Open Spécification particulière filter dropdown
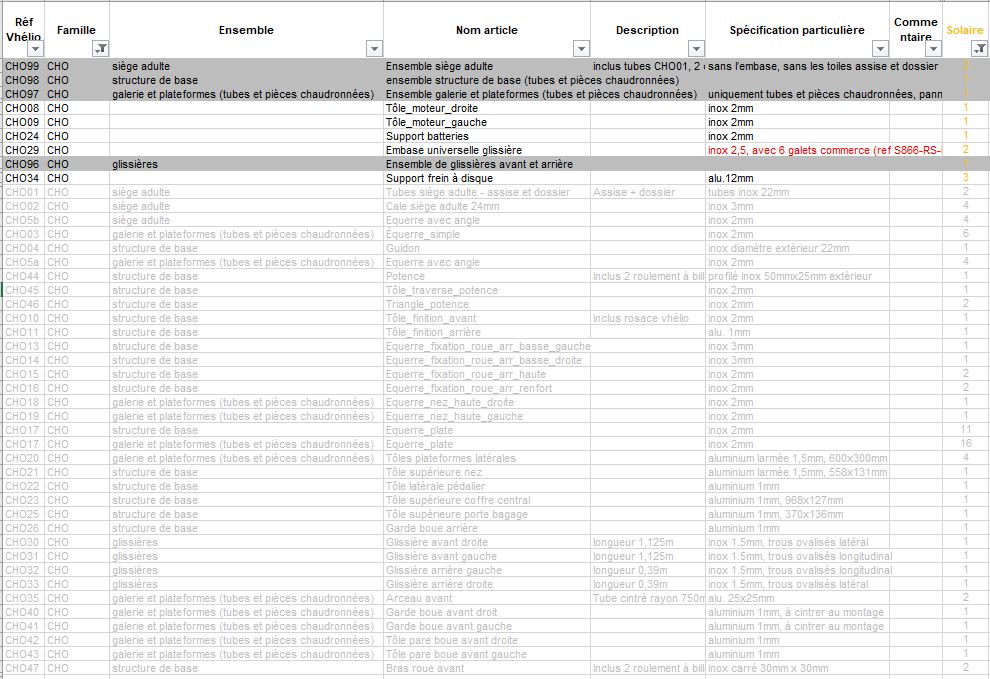Image resolution: width=990 pixels, height=679 pixels. [880, 49]
